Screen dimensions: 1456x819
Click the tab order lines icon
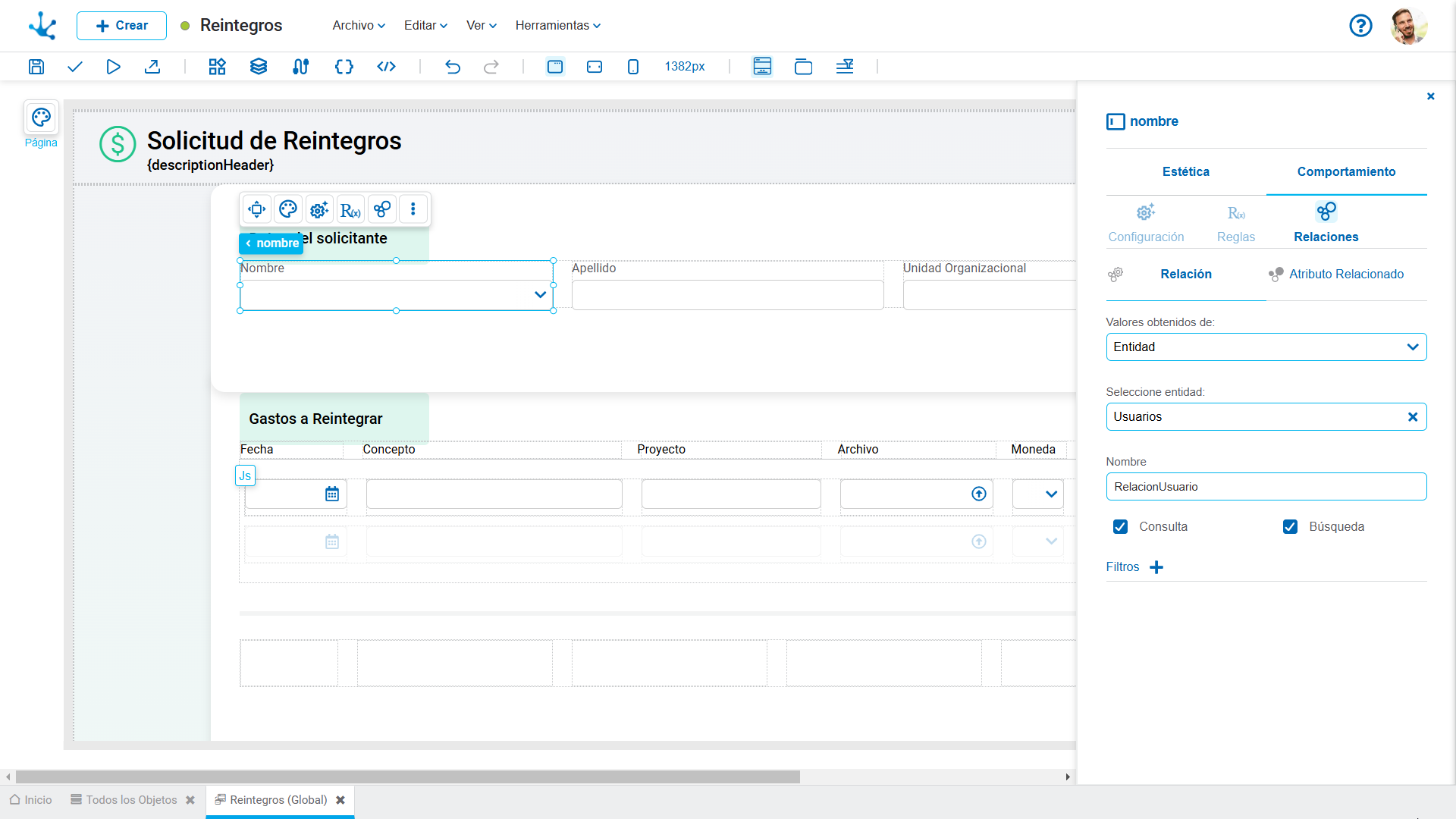[x=845, y=67]
